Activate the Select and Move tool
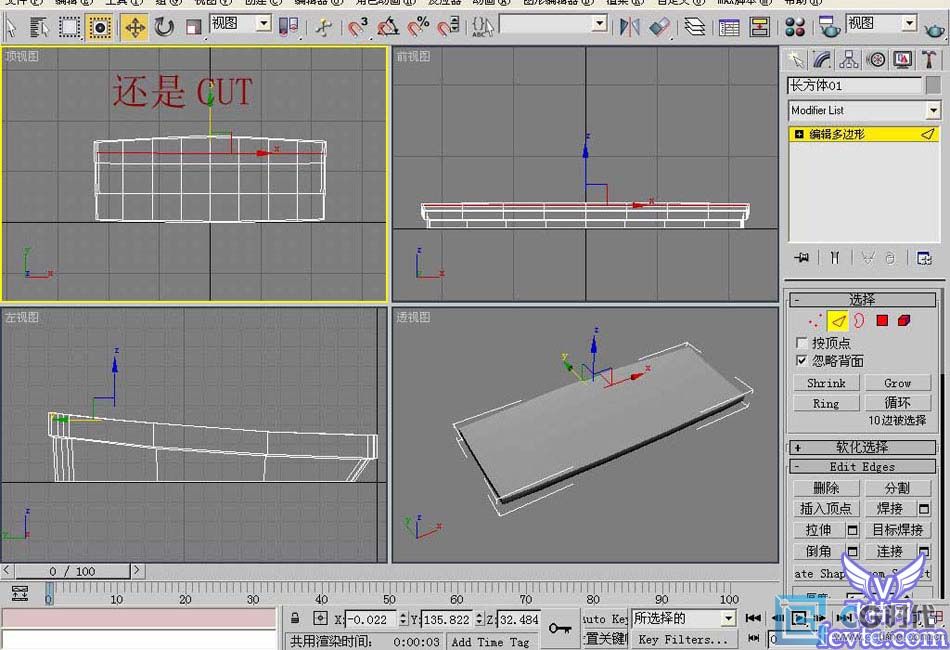The height and width of the screenshot is (650, 950). 134,27
